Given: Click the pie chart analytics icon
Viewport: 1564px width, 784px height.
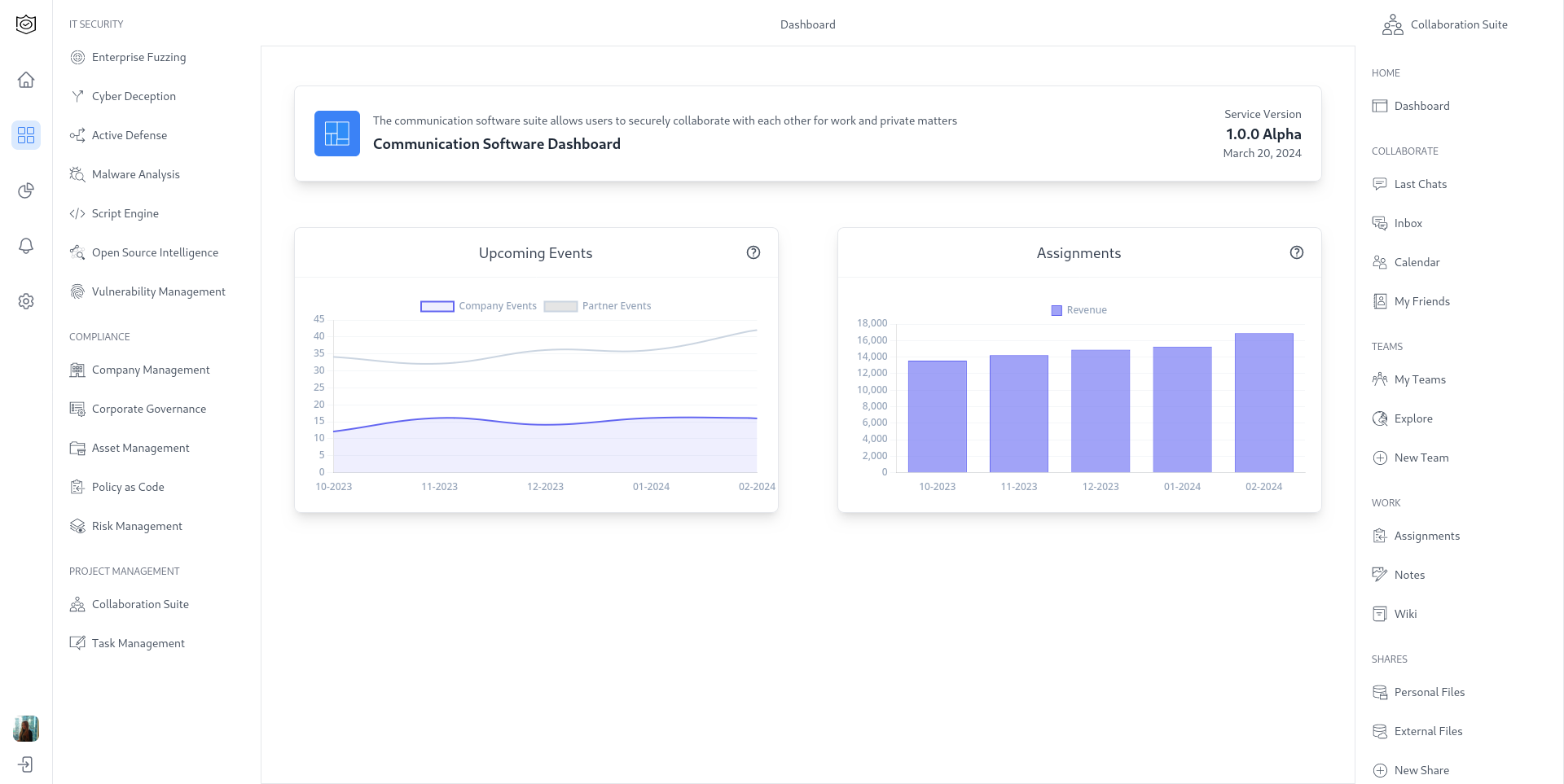Looking at the screenshot, I should (x=26, y=191).
